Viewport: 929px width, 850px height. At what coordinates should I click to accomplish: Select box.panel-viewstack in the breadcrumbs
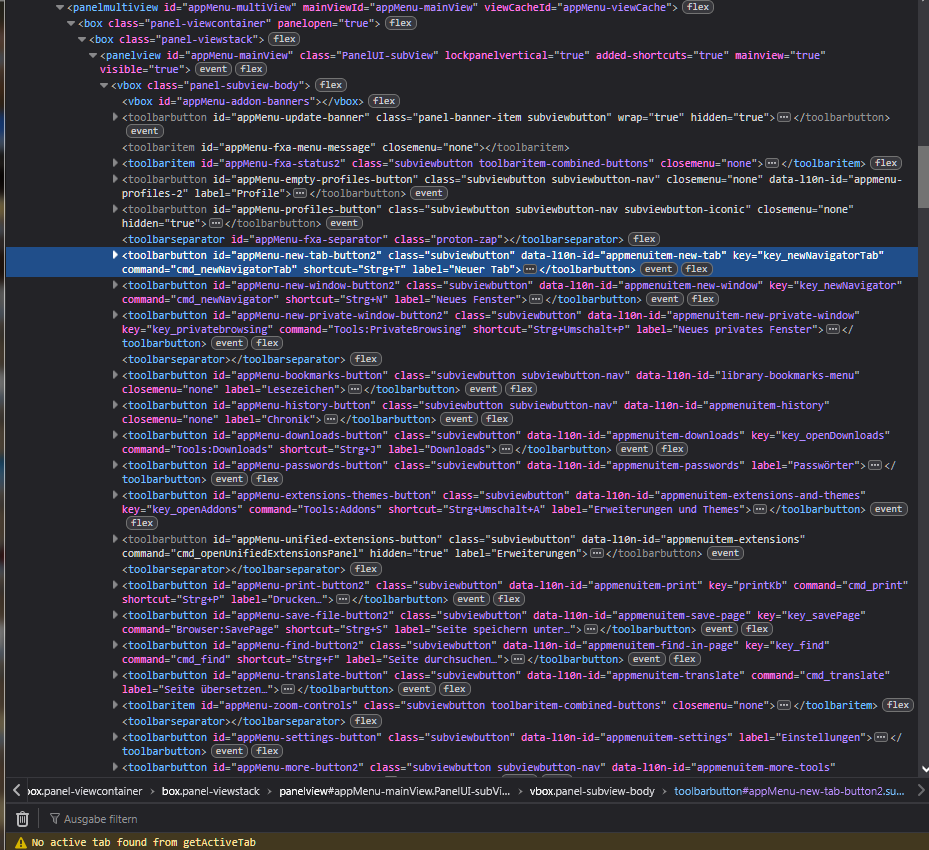210,791
